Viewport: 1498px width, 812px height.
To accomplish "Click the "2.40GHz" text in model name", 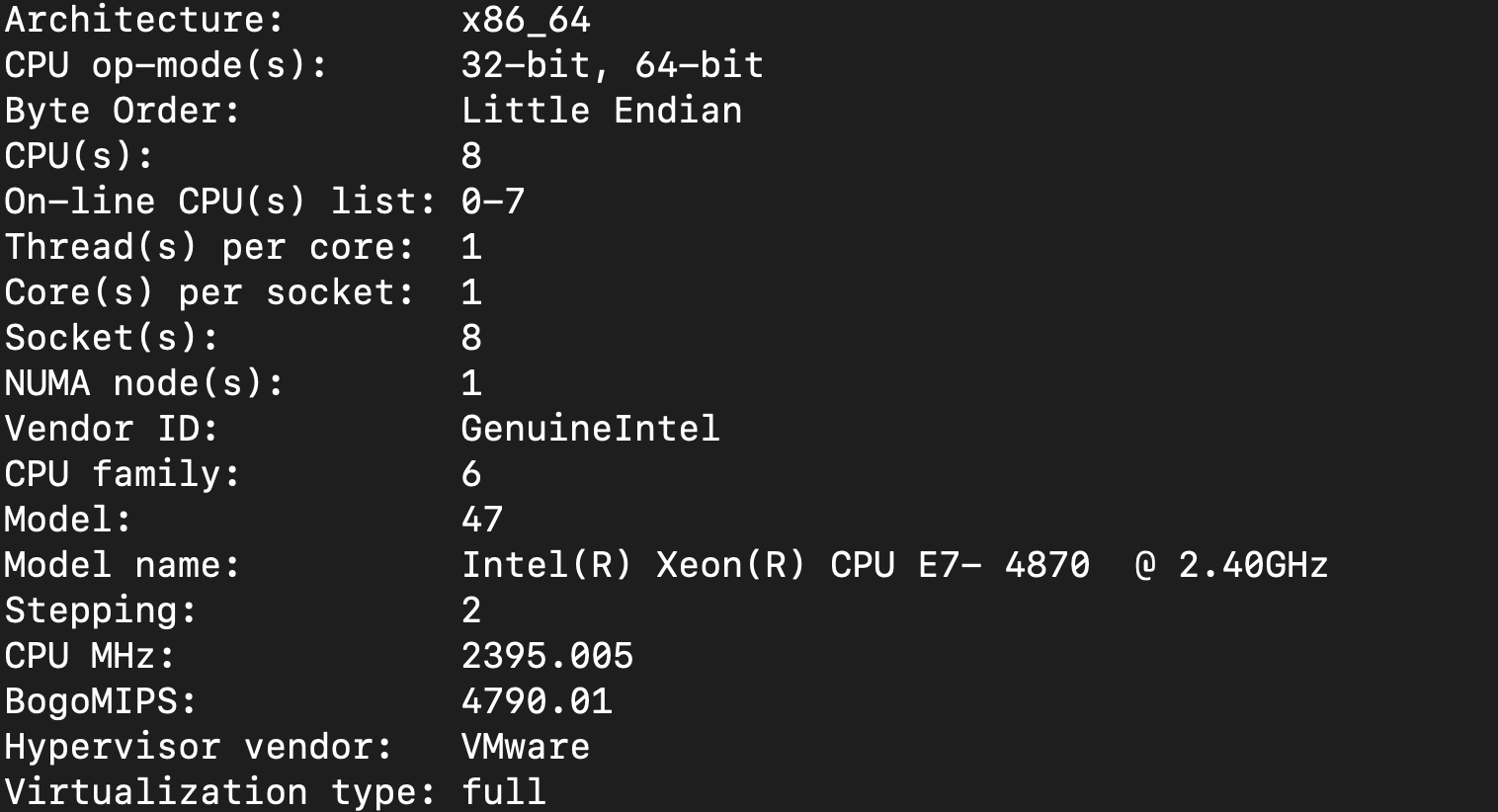I will point(1253,565).
